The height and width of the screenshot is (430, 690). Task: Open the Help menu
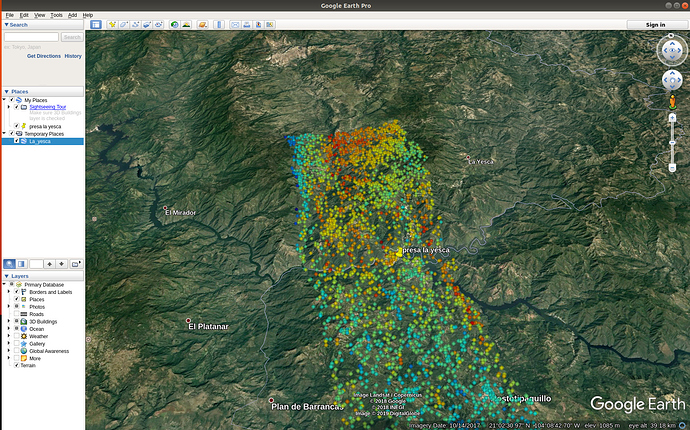coord(88,15)
